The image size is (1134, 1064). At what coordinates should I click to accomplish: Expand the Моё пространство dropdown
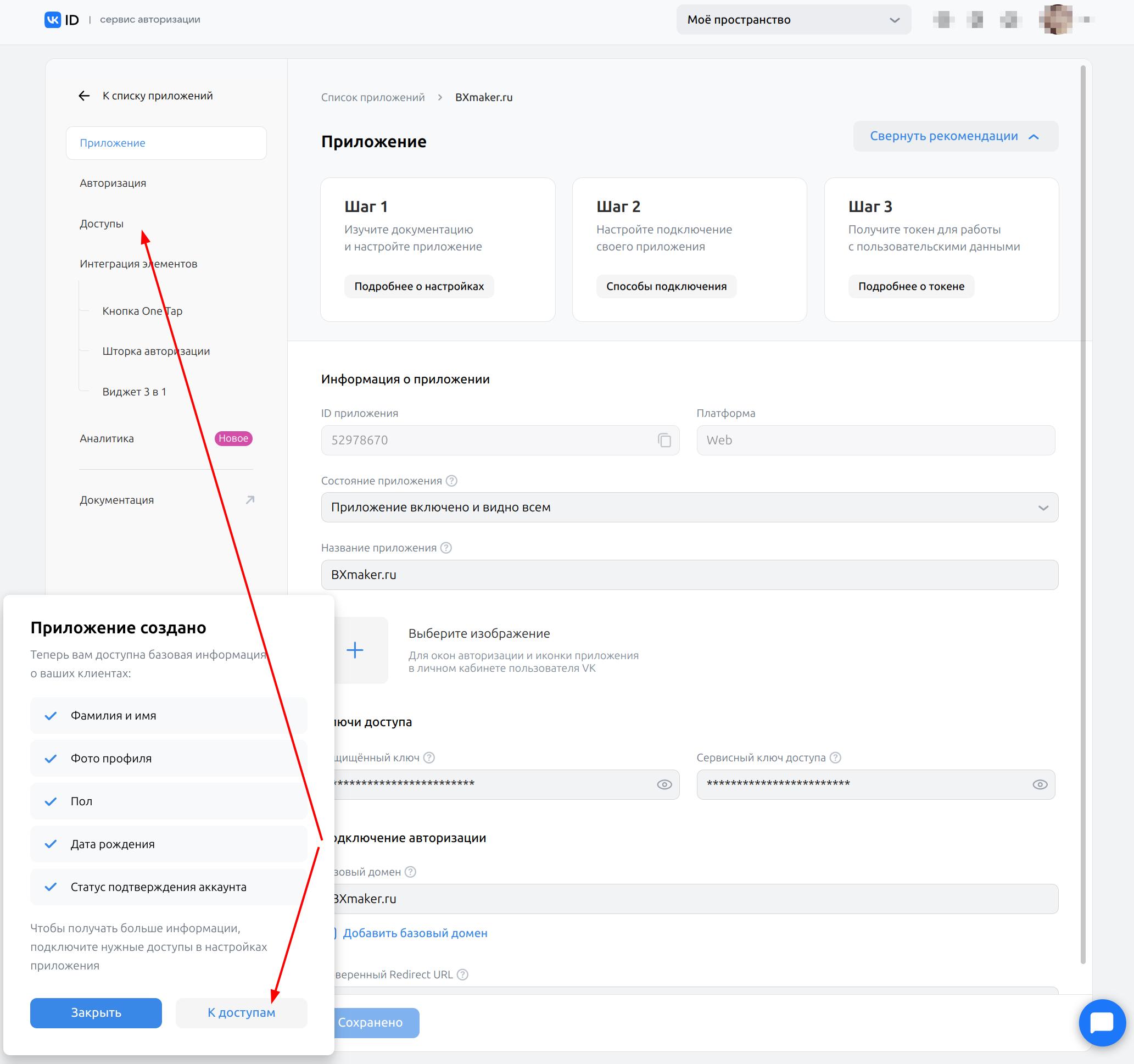[x=794, y=20]
